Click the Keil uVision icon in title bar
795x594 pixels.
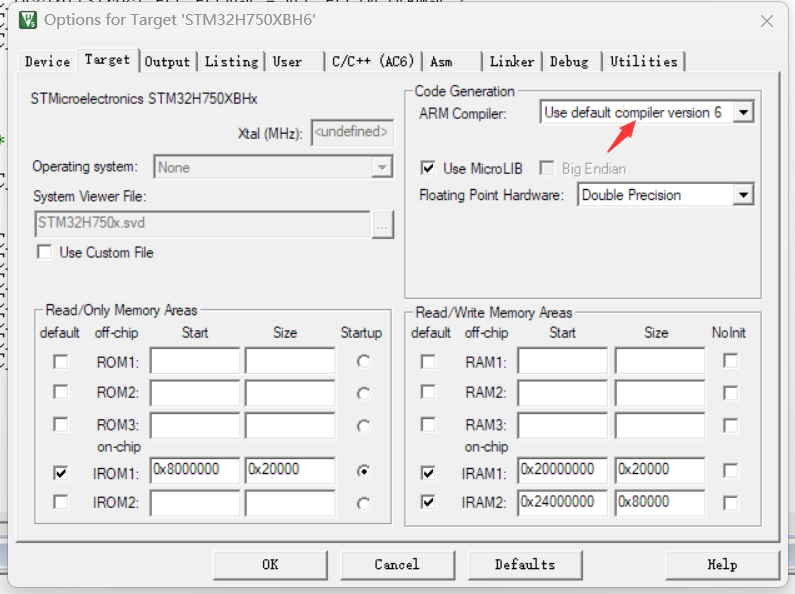(x=27, y=20)
